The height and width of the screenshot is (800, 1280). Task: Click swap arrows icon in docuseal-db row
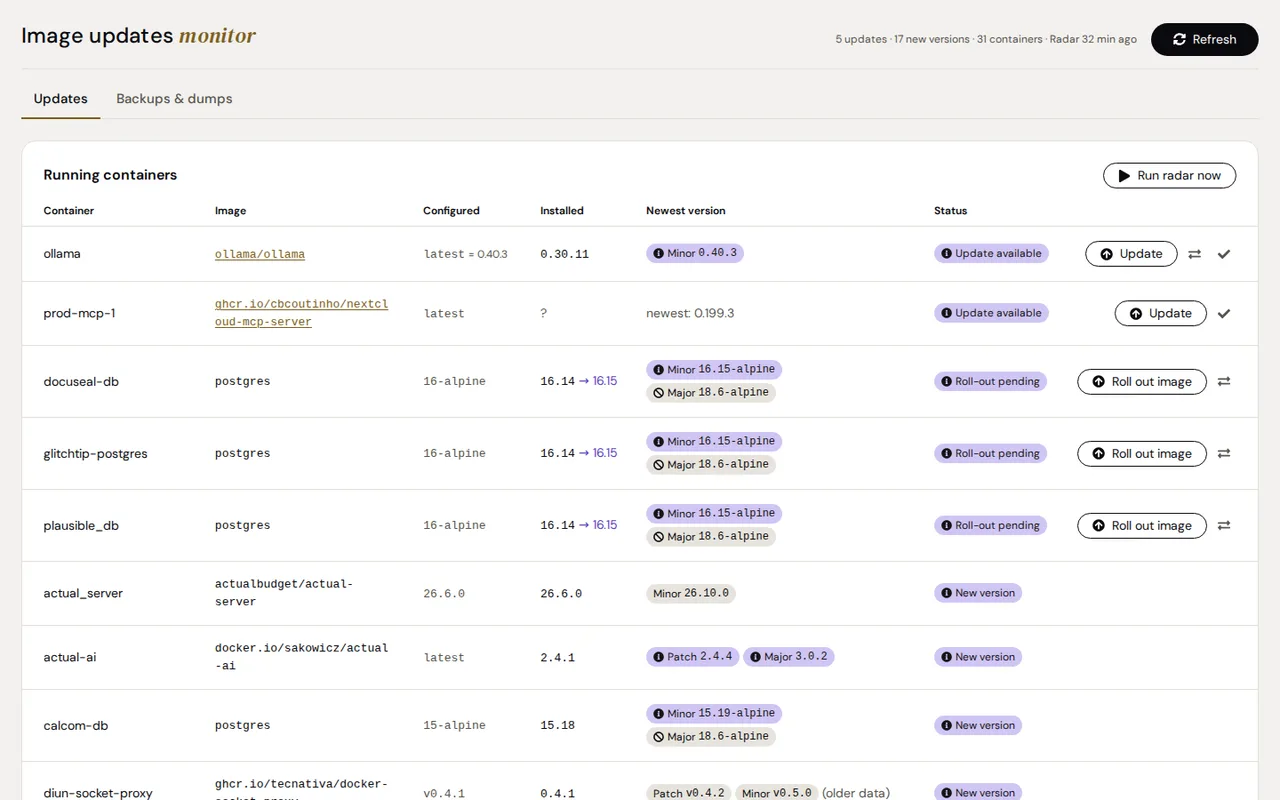coord(1224,381)
